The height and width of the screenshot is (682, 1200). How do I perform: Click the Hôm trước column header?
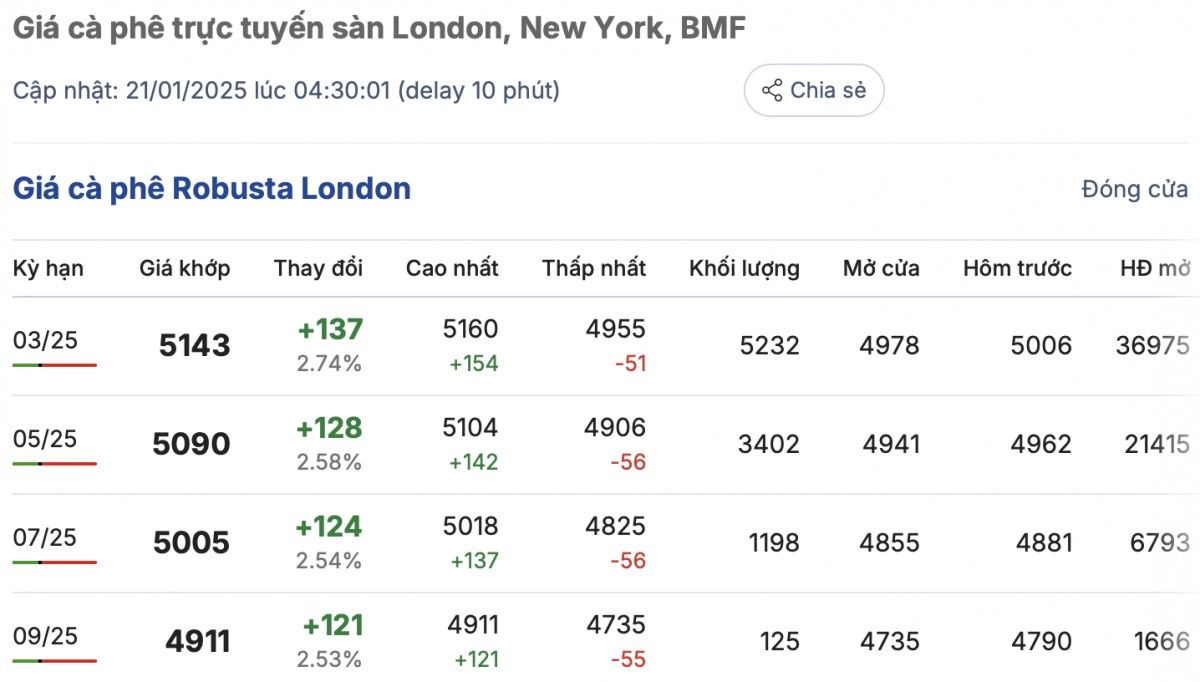tap(1017, 268)
